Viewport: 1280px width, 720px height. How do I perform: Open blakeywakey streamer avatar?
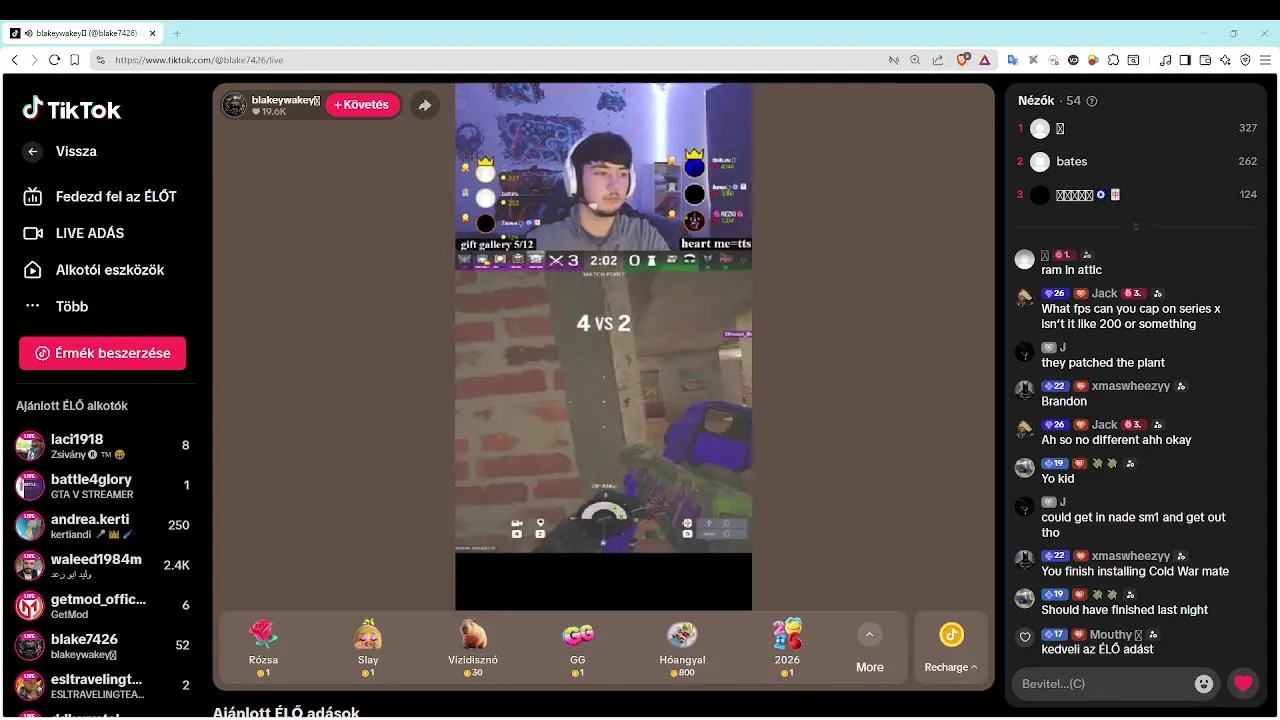pos(234,105)
